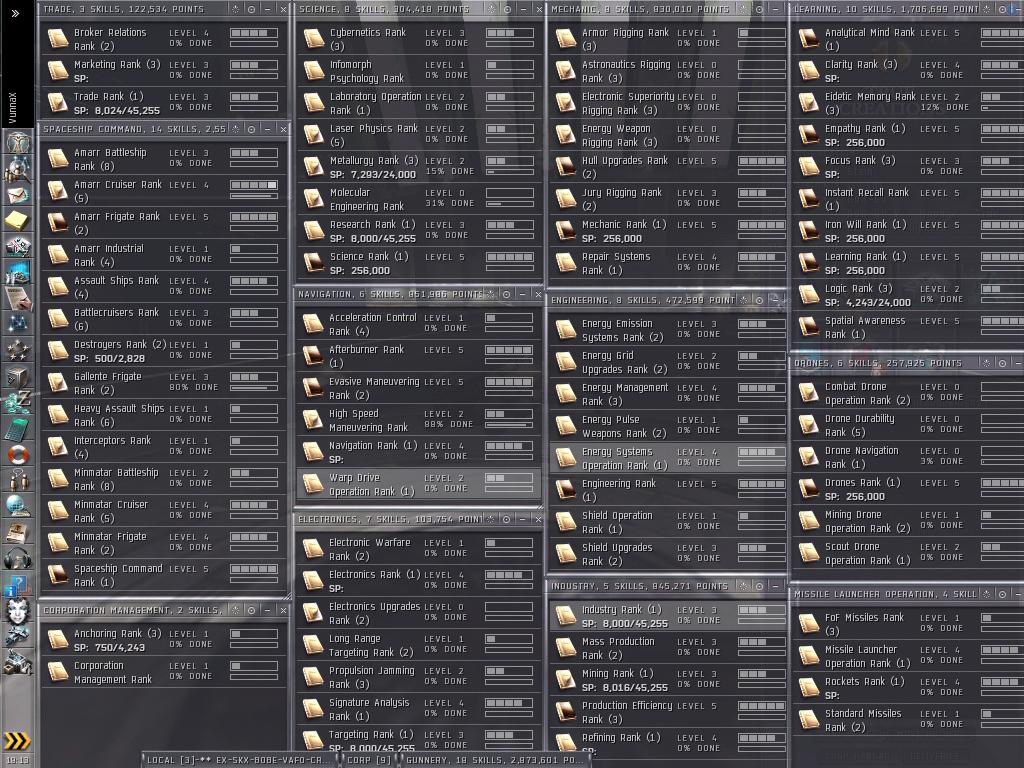Open the Journal book icon
This screenshot has height=768, width=1024.
(x=17, y=532)
